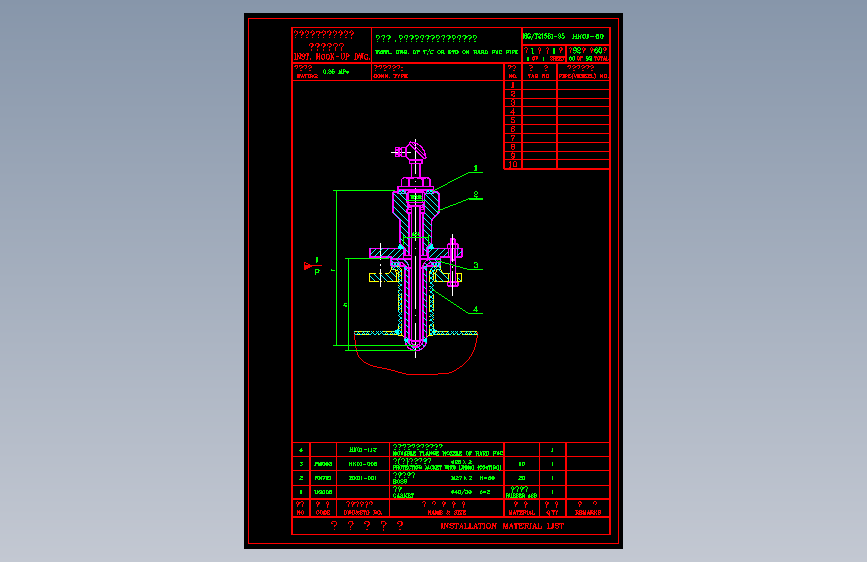Click the 'TAG NO' column header
The image size is (867, 562).
click(x=538, y=76)
